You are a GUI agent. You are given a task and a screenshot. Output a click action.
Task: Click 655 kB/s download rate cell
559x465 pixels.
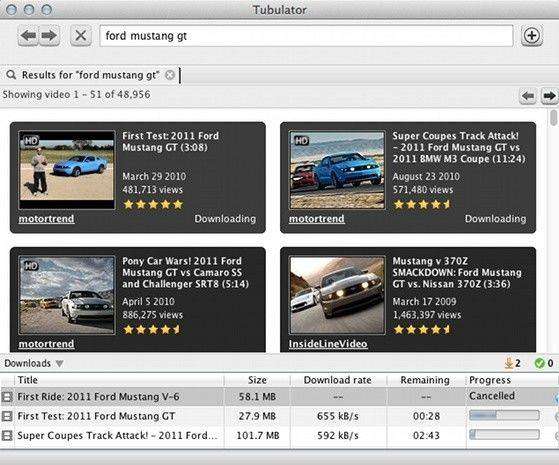pos(338,416)
